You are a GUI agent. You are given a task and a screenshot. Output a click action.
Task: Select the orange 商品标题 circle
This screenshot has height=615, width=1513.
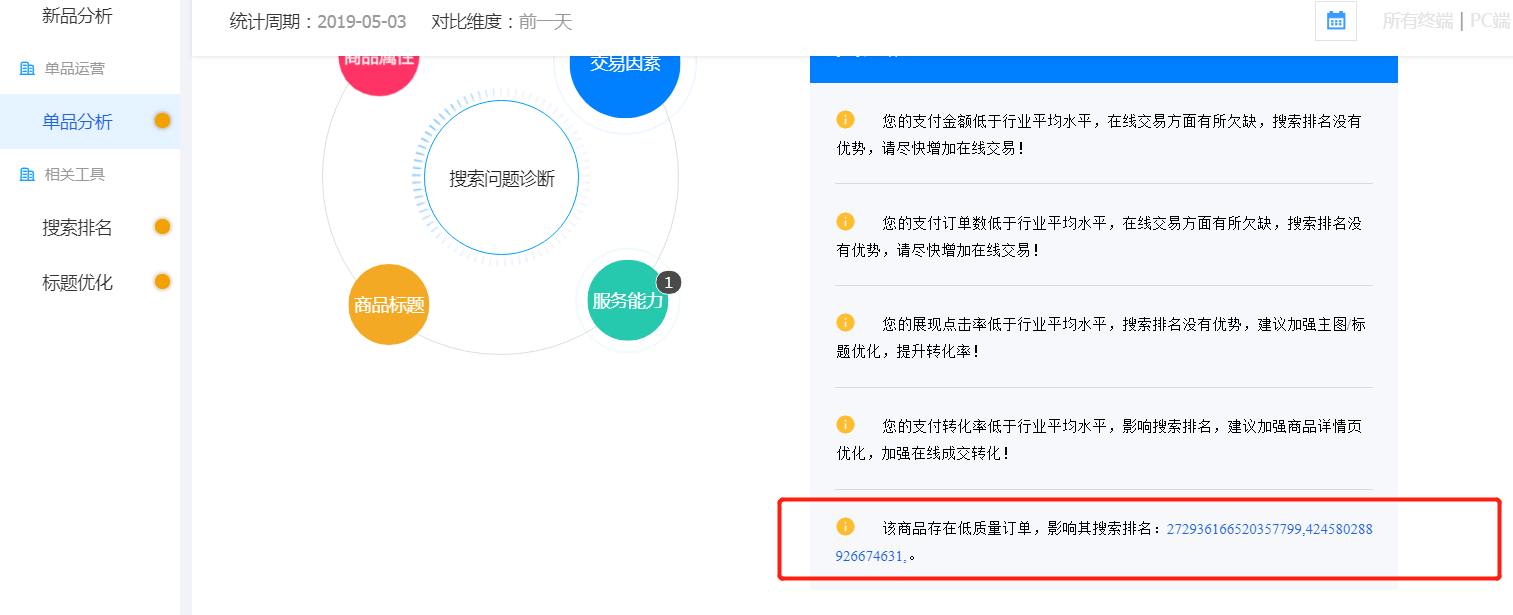(389, 305)
